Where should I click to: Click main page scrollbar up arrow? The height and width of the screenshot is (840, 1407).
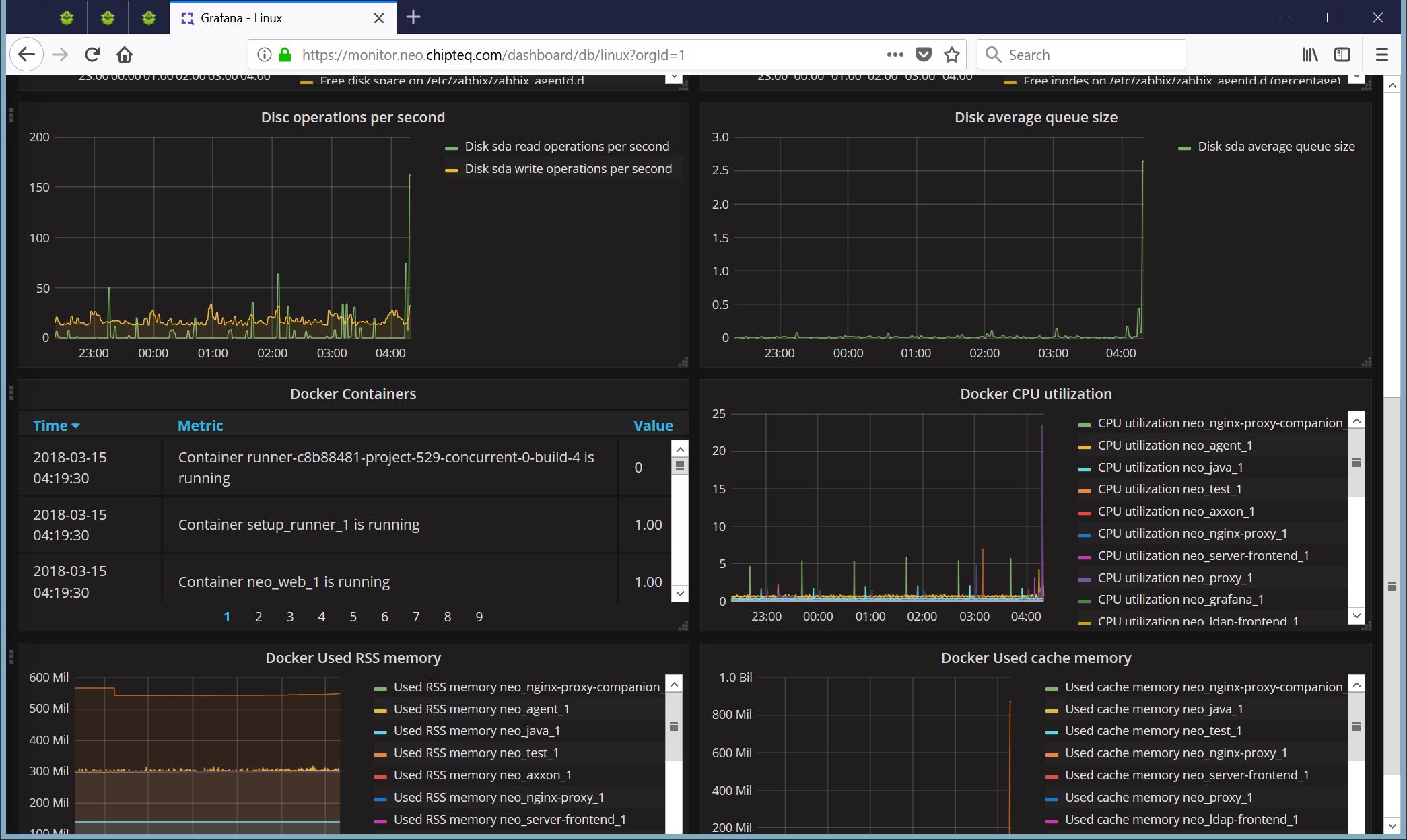pos(1392,85)
